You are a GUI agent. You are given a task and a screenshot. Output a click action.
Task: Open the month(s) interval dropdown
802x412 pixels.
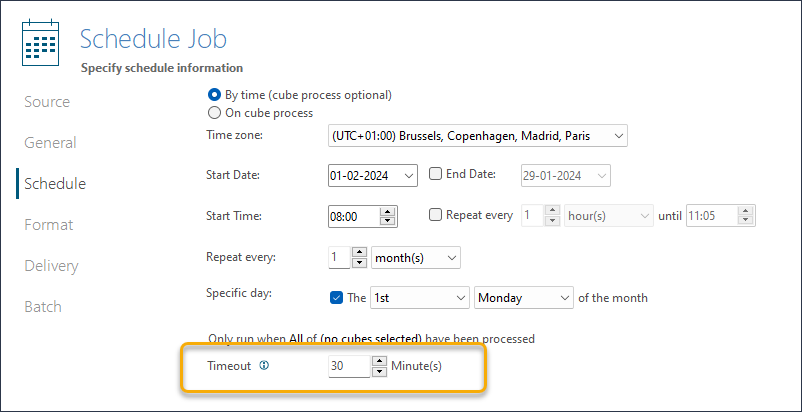tap(416, 258)
